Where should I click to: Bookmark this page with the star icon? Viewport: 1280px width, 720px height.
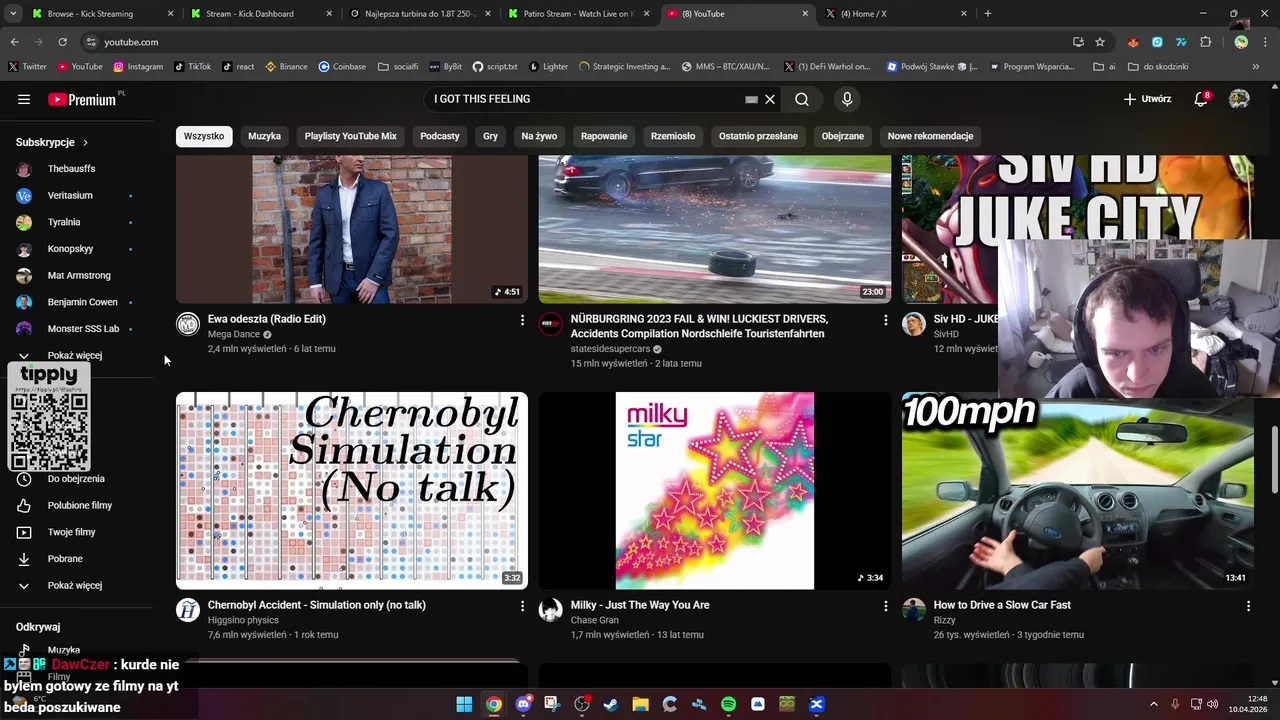coord(1100,42)
